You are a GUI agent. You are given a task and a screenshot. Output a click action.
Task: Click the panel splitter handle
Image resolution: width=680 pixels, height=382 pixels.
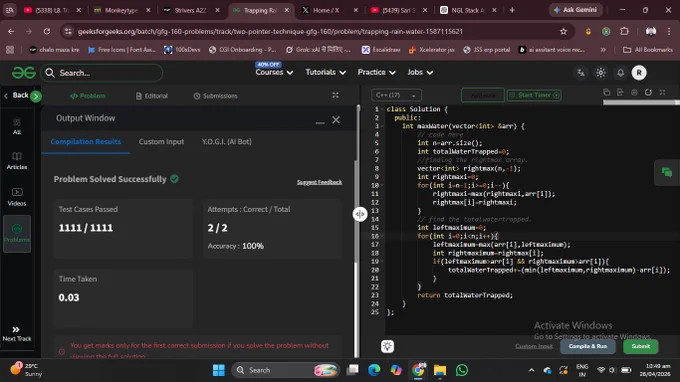point(360,214)
